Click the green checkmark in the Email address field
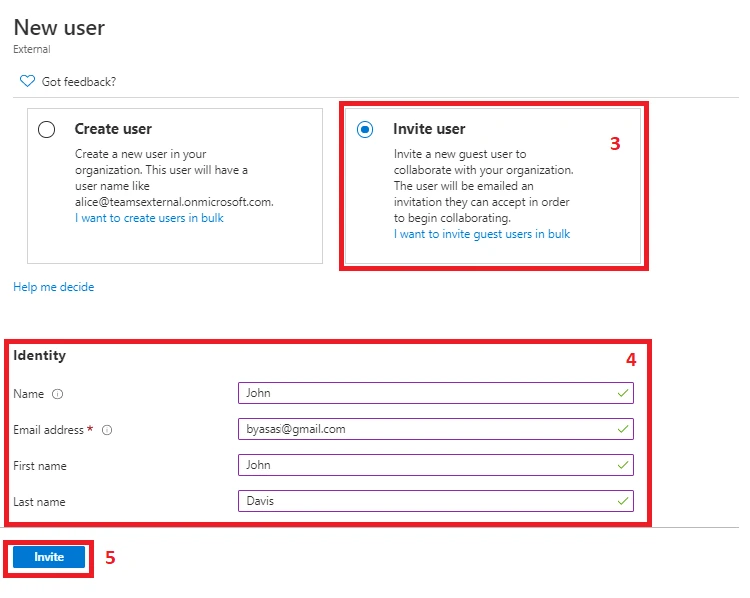The width and height of the screenshot is (750, 598). (x=623, y=429)
